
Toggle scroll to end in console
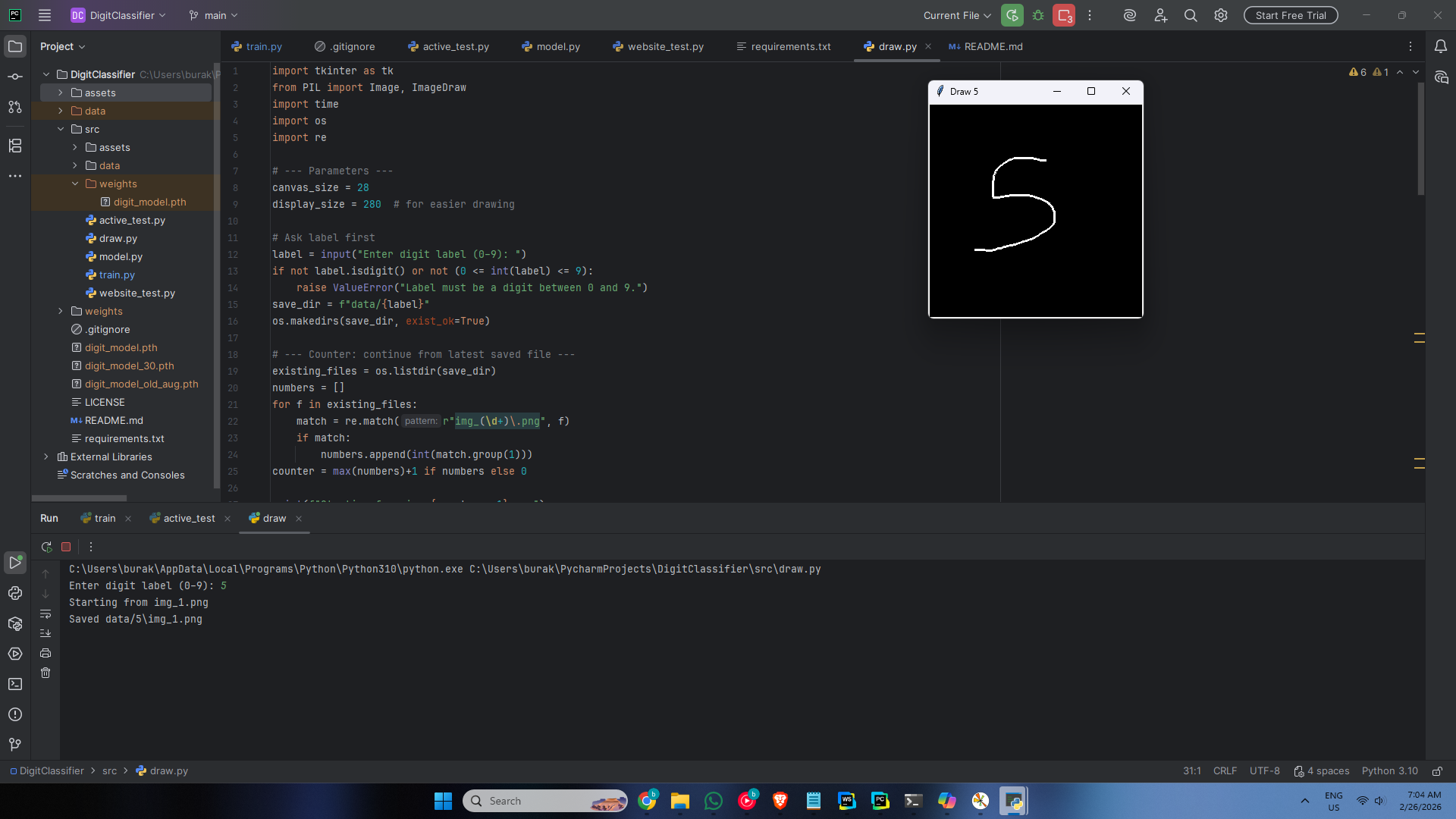(45, 633)
